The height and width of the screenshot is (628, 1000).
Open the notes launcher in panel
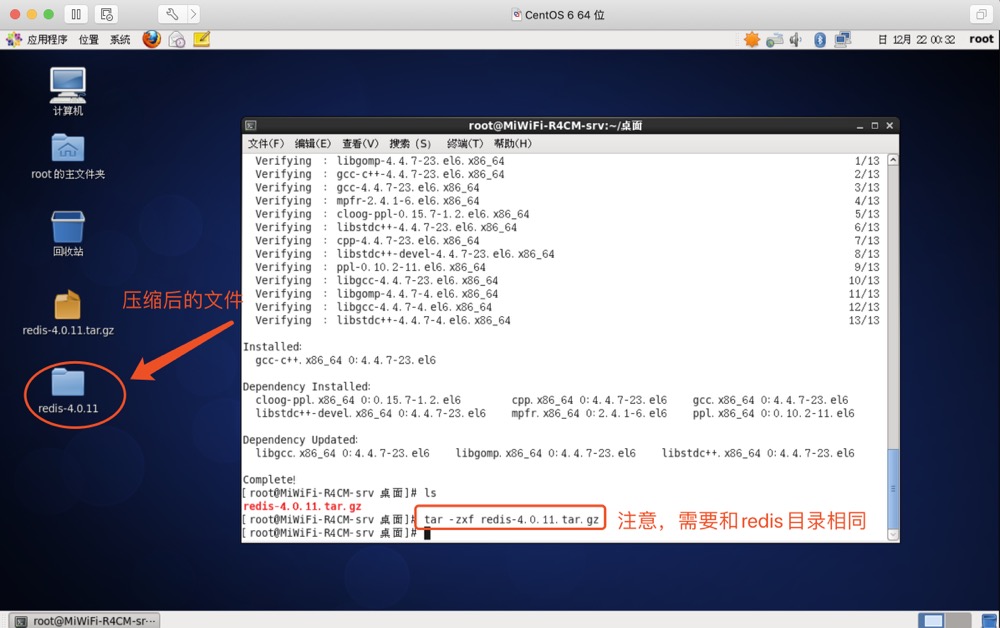[x=201, y=39]
